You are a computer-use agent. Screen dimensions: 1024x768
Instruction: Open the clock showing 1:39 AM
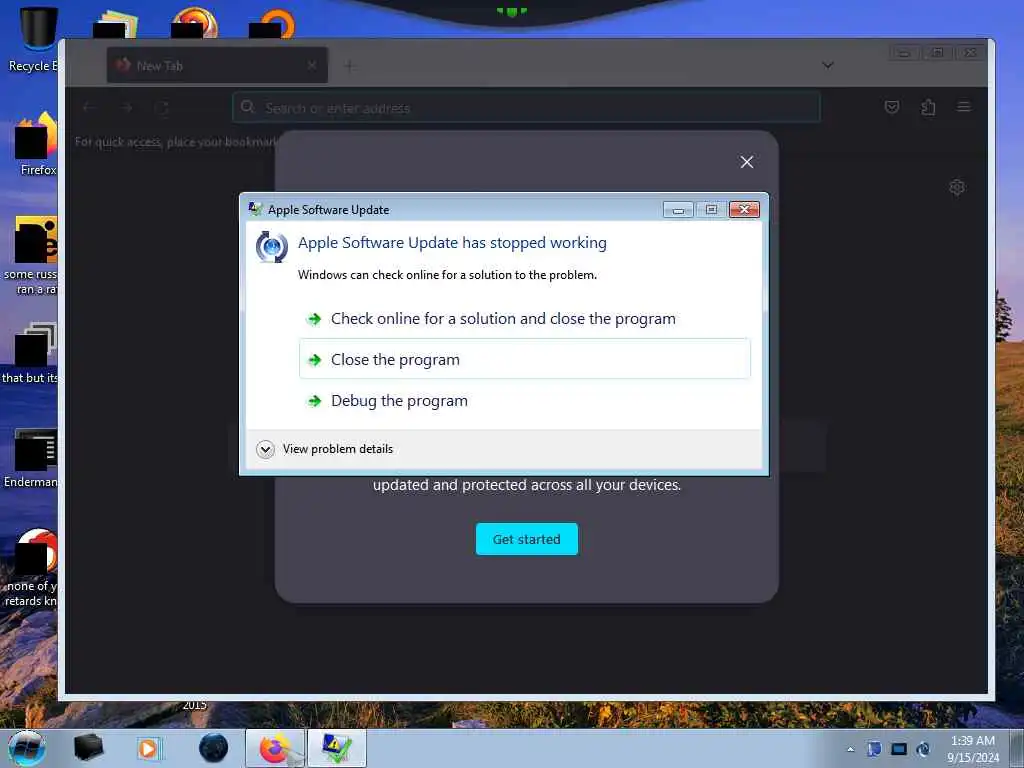tap(973, 749)
